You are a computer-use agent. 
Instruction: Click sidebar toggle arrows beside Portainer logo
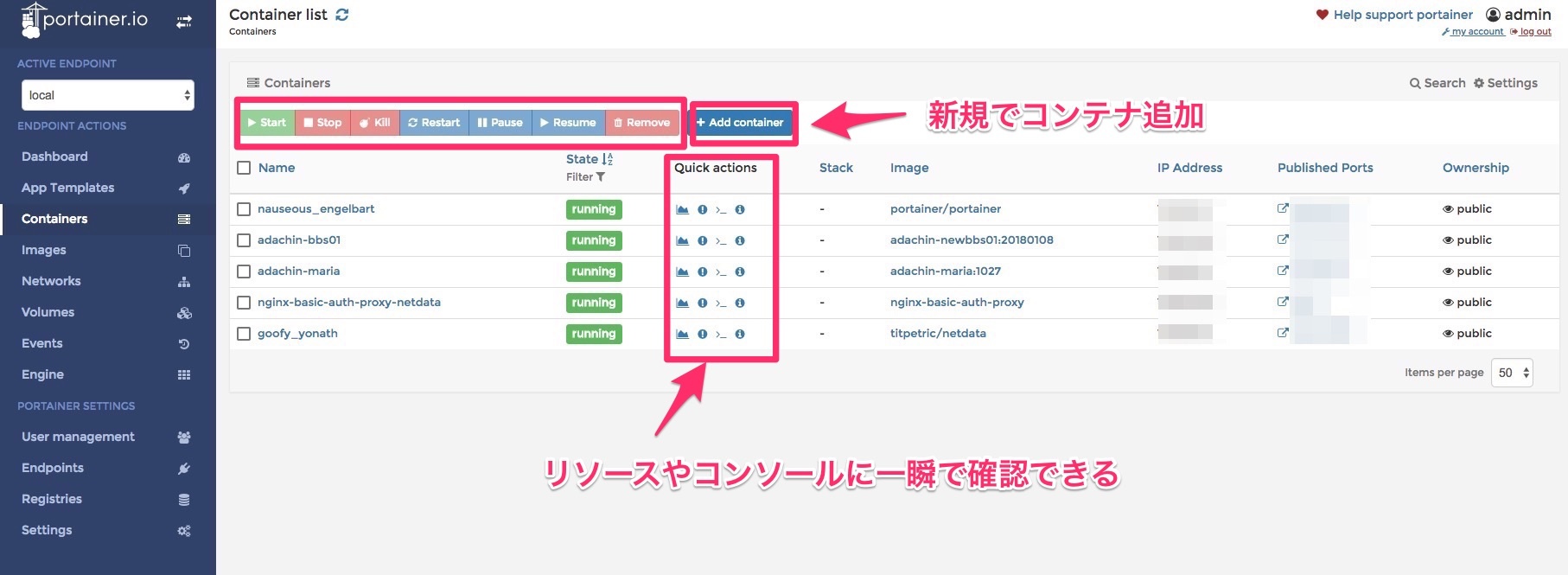(184, 22)
